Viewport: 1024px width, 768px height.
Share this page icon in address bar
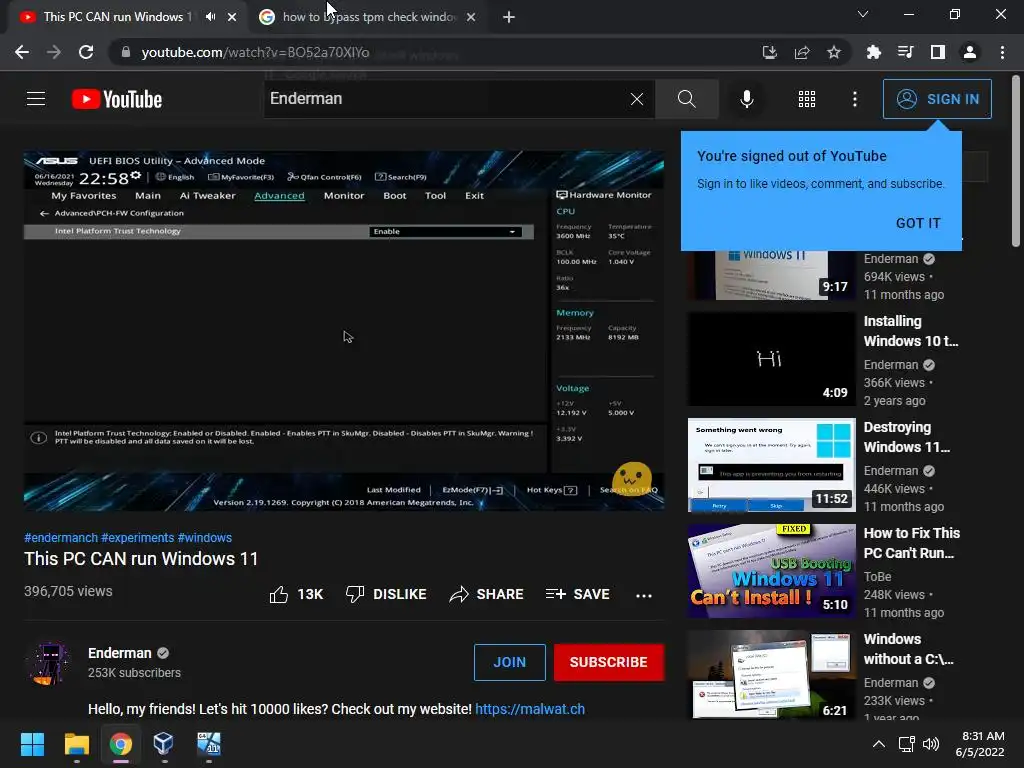point(802,52)
